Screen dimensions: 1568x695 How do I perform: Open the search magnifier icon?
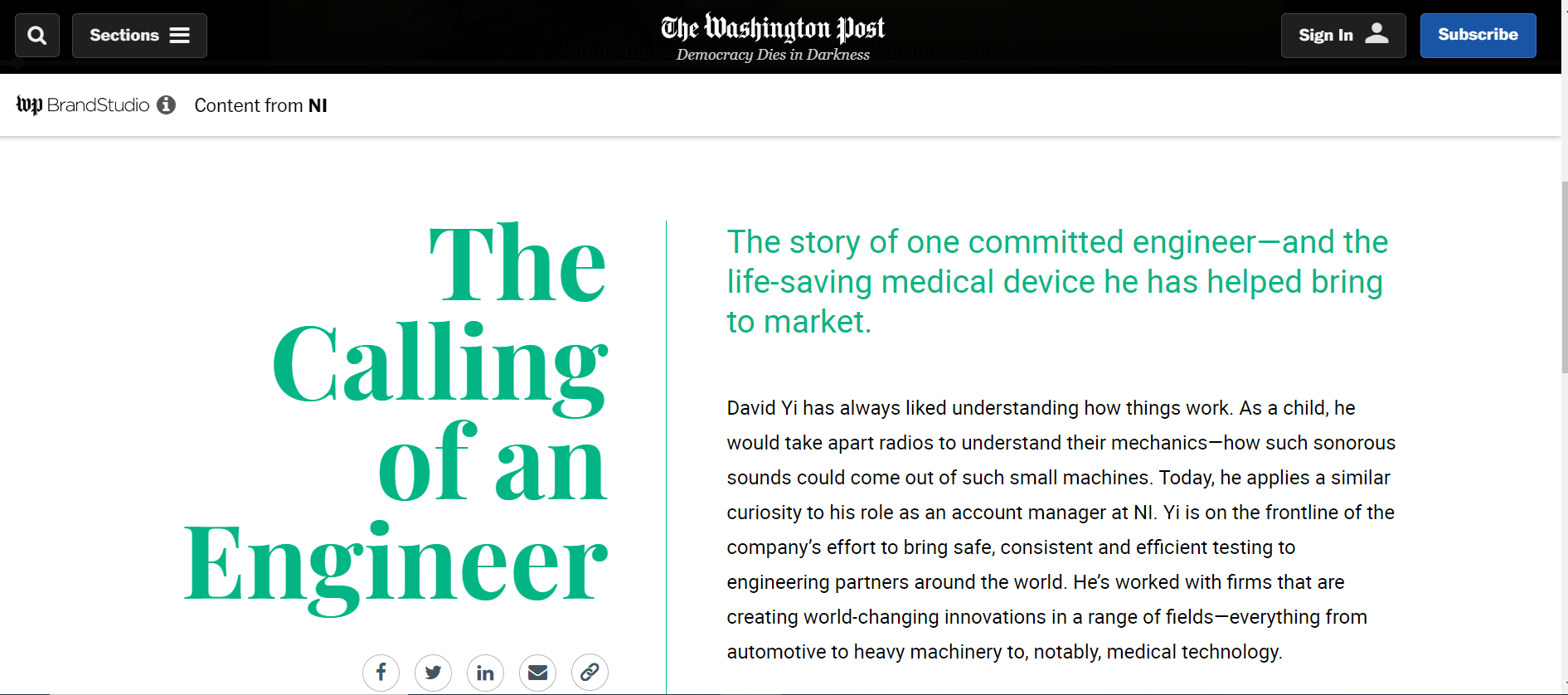tap(37, 36)
